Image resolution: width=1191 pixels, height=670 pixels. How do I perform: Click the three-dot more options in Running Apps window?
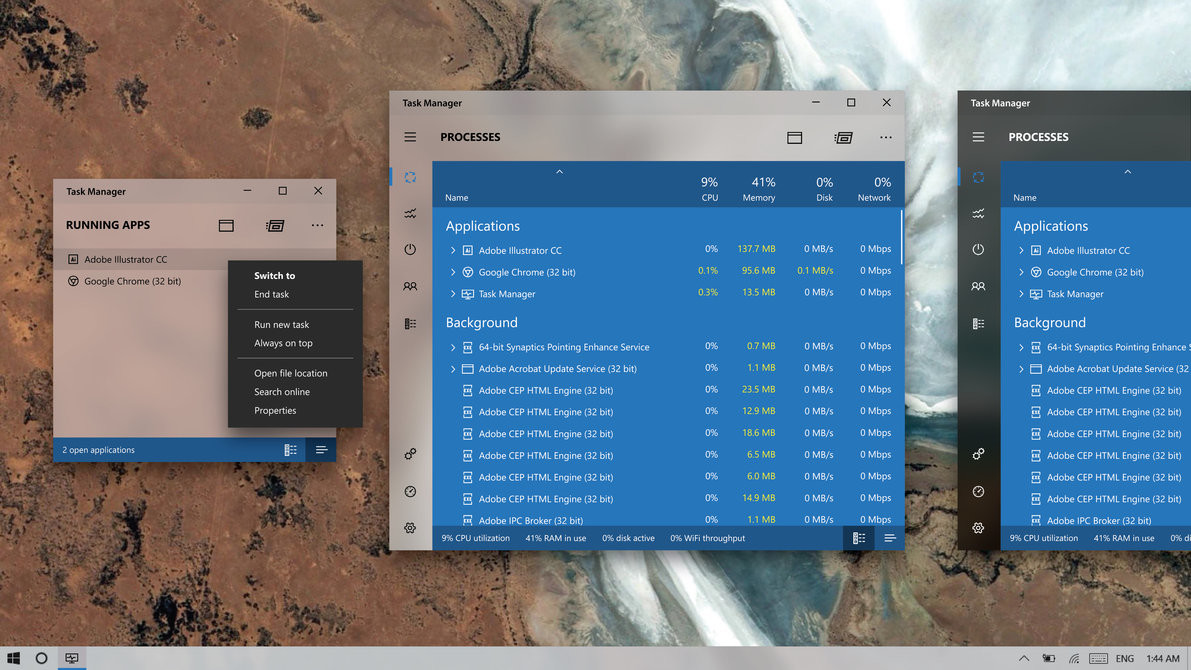[317, 225]
